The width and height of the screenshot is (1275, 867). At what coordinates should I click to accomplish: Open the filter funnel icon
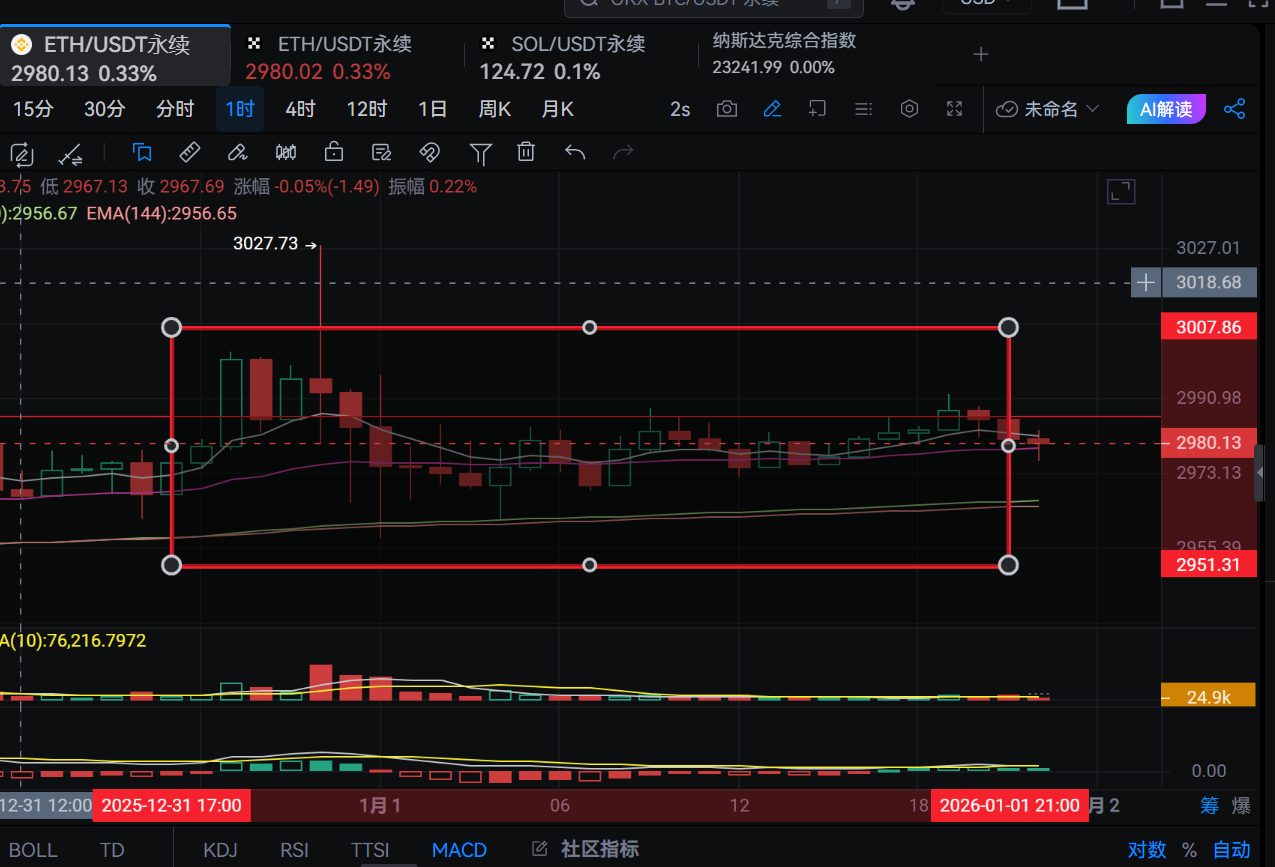480,153
